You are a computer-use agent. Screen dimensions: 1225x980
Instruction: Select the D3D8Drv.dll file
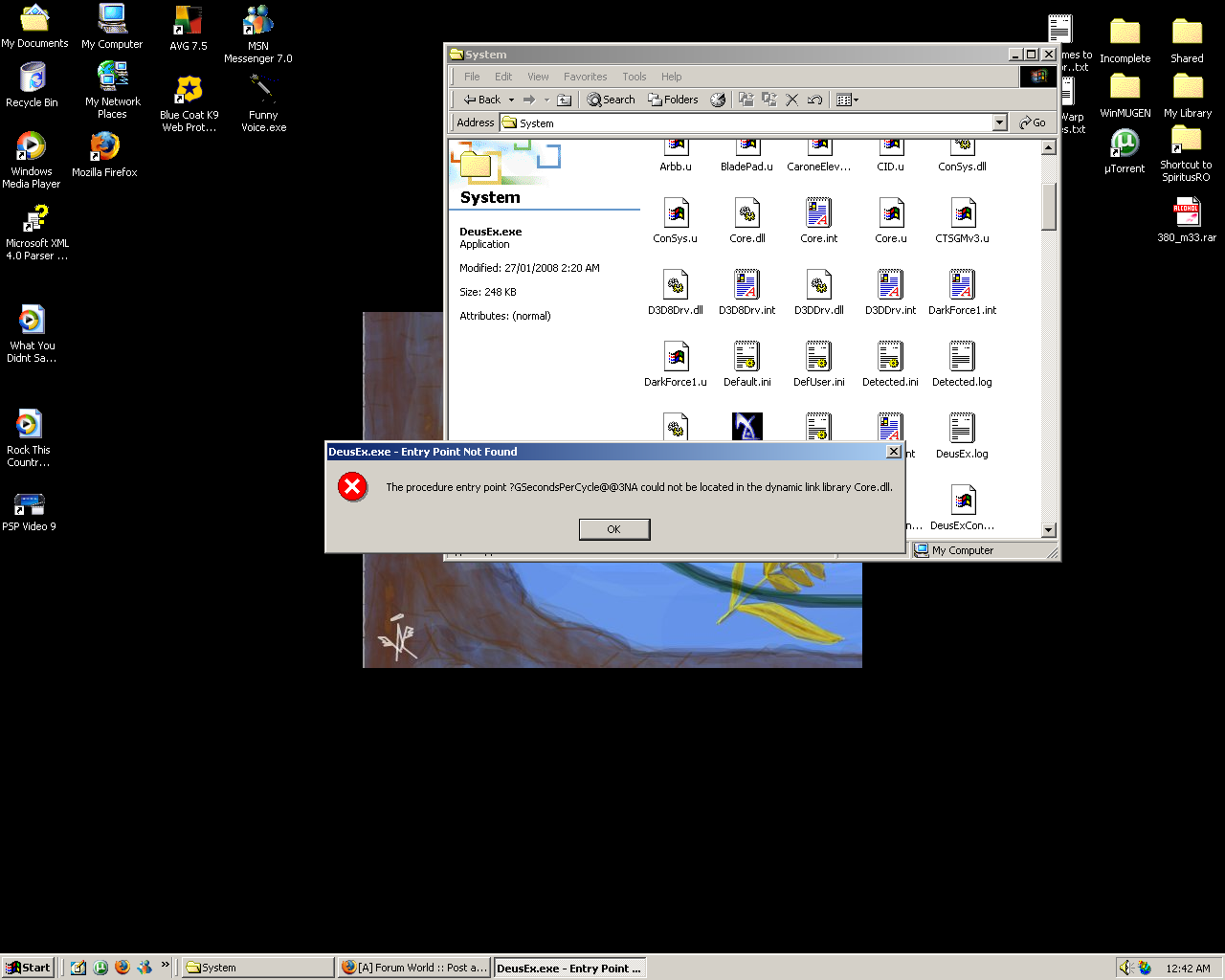click(x=676, y=293)
